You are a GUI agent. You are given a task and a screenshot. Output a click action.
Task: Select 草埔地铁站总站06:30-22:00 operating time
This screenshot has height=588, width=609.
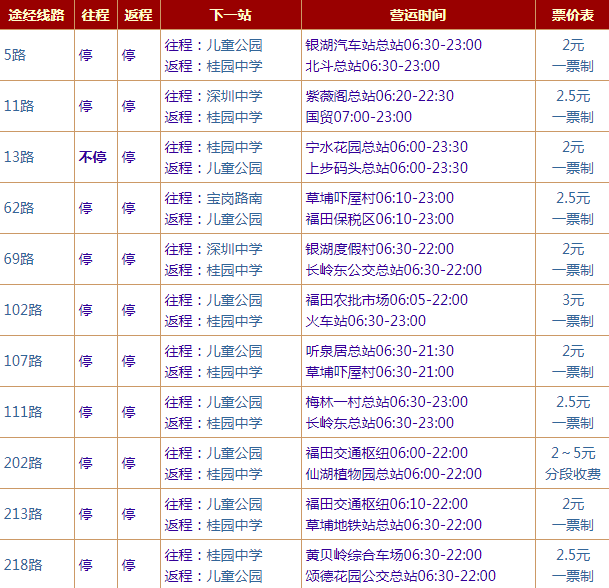click(x=393, y=525)
